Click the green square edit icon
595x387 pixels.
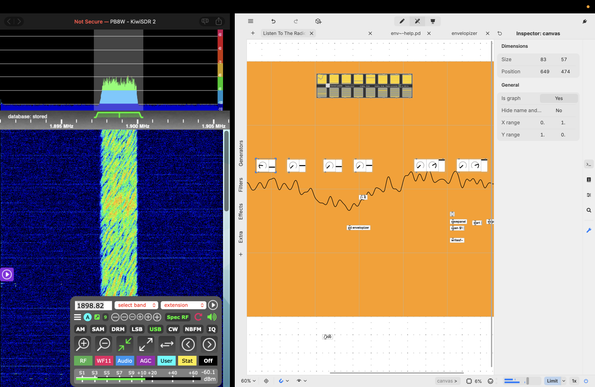[97, 317]
